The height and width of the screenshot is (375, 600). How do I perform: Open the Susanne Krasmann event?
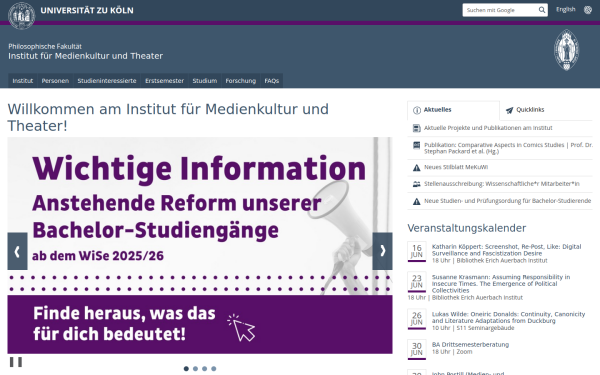[x=501, y=284]
